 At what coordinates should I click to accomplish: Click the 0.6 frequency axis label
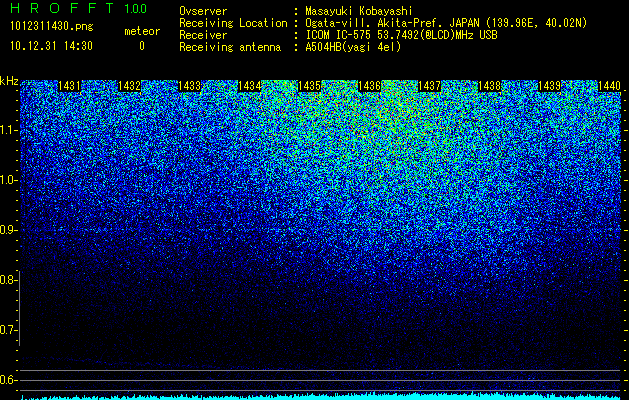8,380
